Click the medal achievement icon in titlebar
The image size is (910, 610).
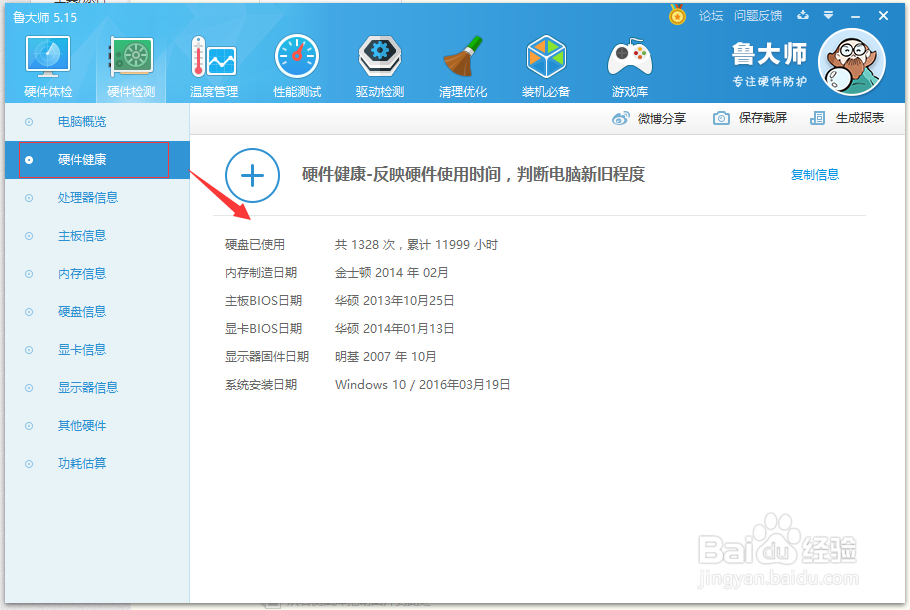point(678,15)
